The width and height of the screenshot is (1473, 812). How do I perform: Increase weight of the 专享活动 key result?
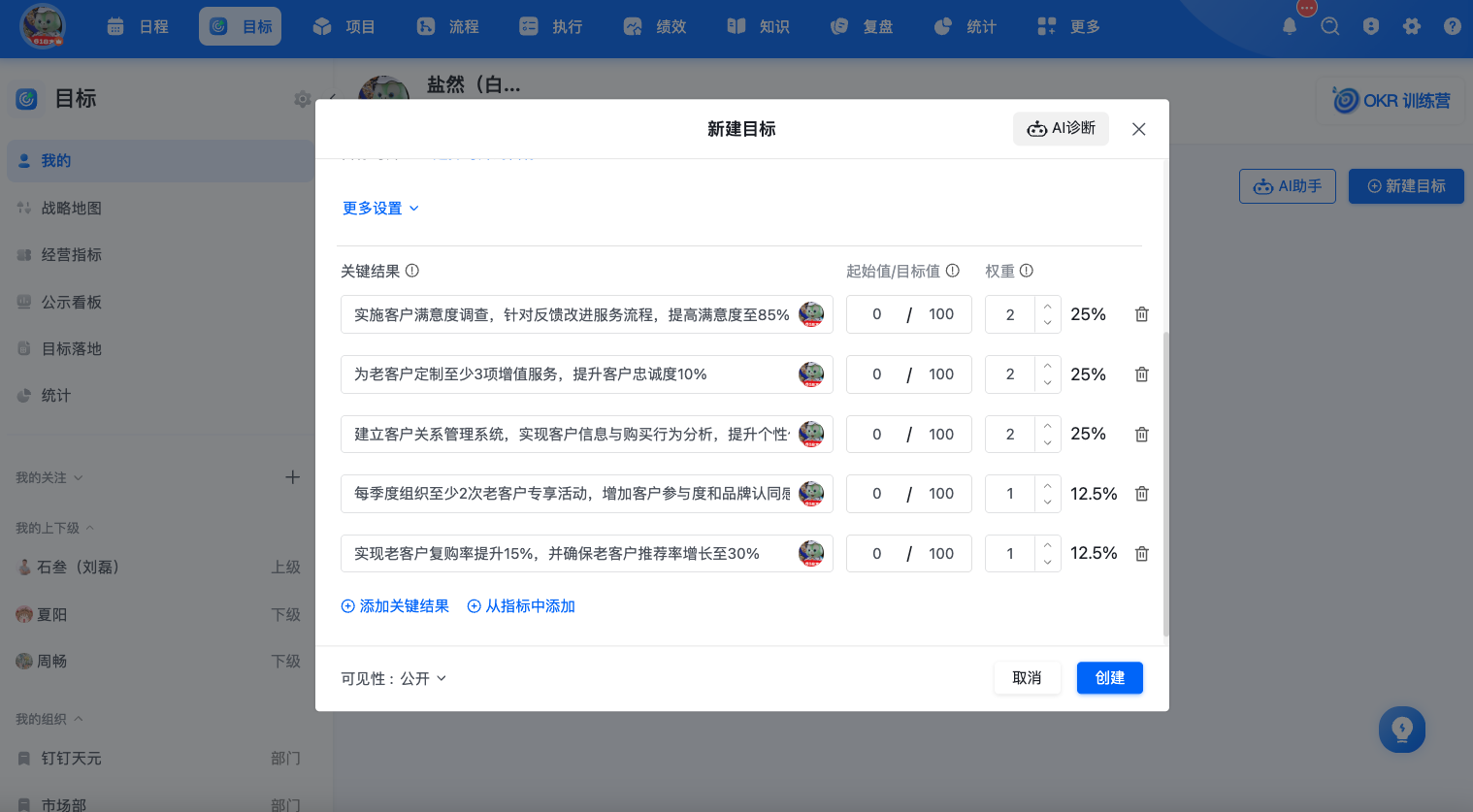1048,485
